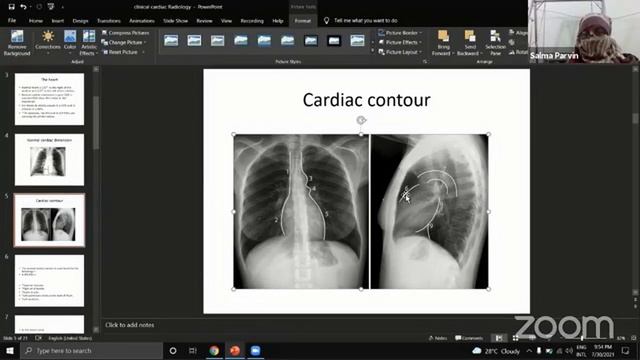Undo the last action

[x=23, y=7]
